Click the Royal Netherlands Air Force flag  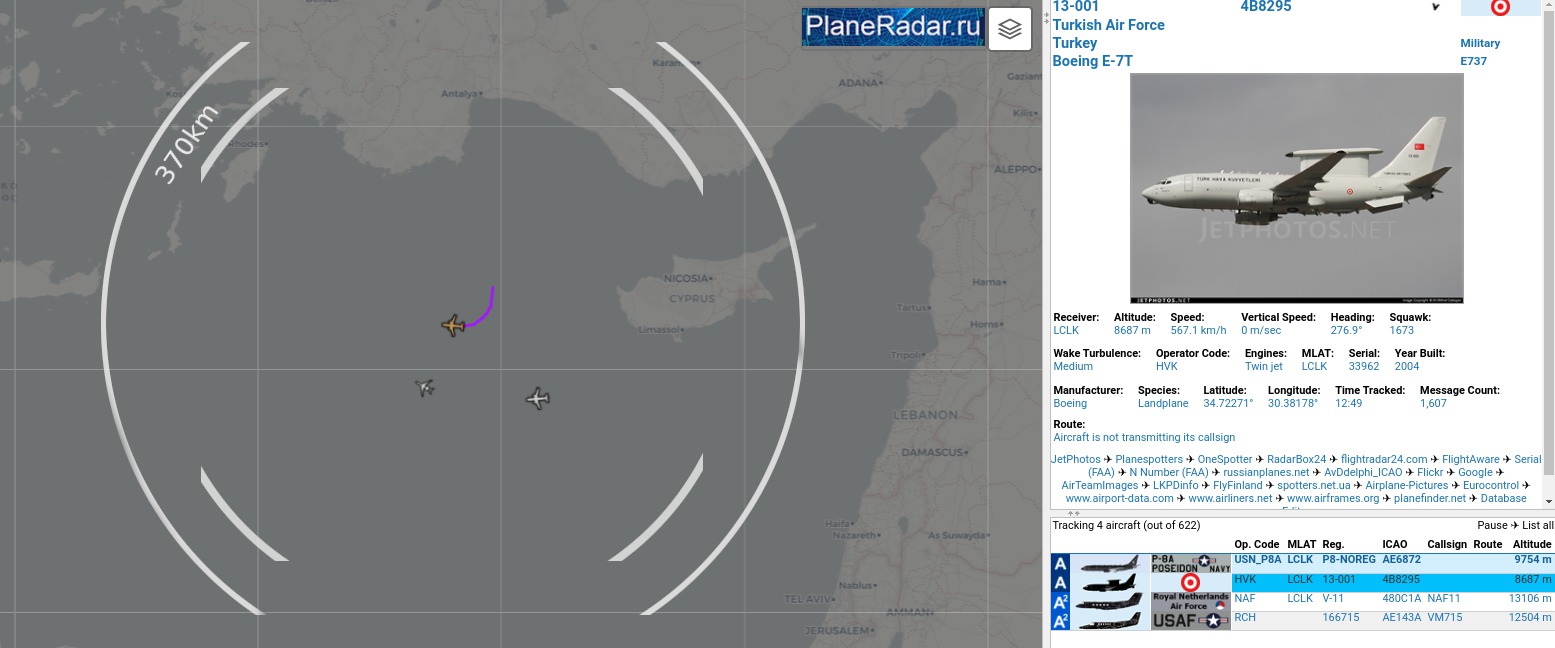point(1190,601)
